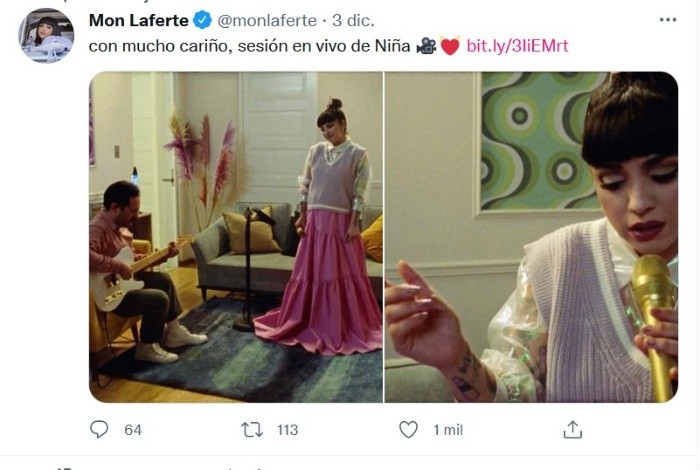Image resolution: width=700 pixels, height=470 pixels.
Task: Click the movie camera emoji in tweet
Action: (426, 46)
